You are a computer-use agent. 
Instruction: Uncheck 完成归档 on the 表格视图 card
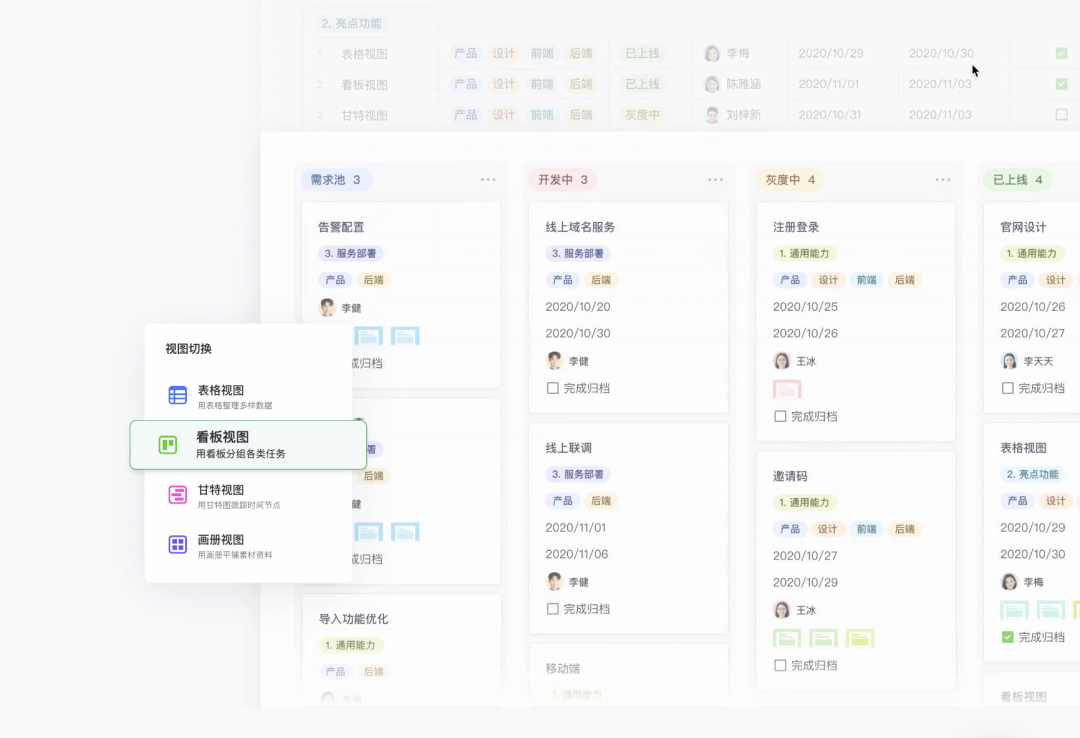(1007, 637)
